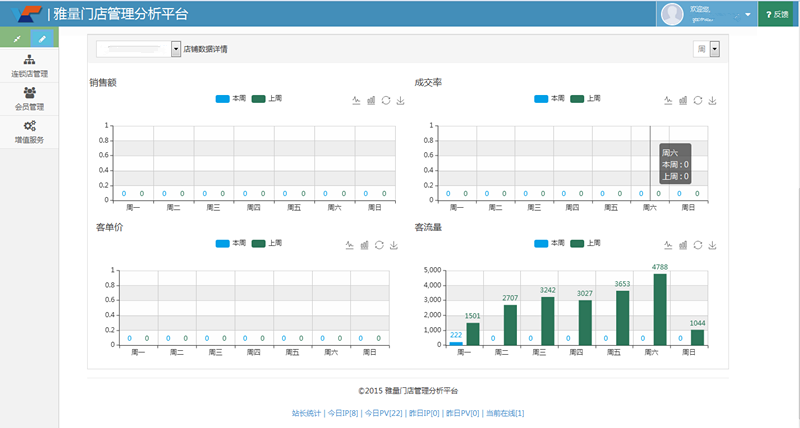The height and width of the screenshot is (428, 800).
Task: Download the 客流量 chart image
Action: tap(713, 244)
